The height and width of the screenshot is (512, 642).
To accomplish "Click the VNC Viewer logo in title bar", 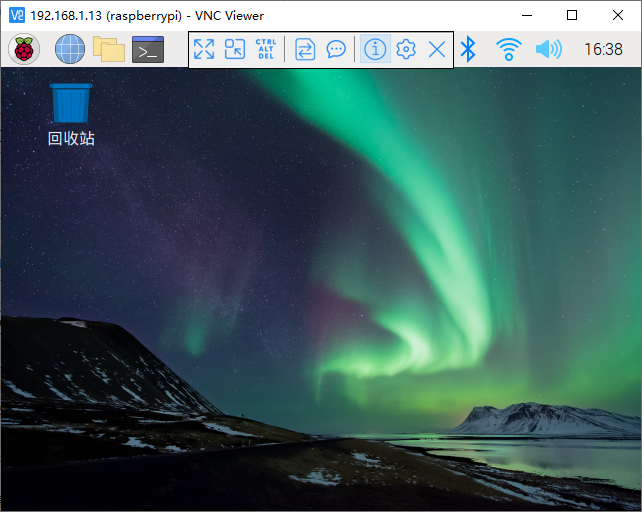I will coord(16,15).
